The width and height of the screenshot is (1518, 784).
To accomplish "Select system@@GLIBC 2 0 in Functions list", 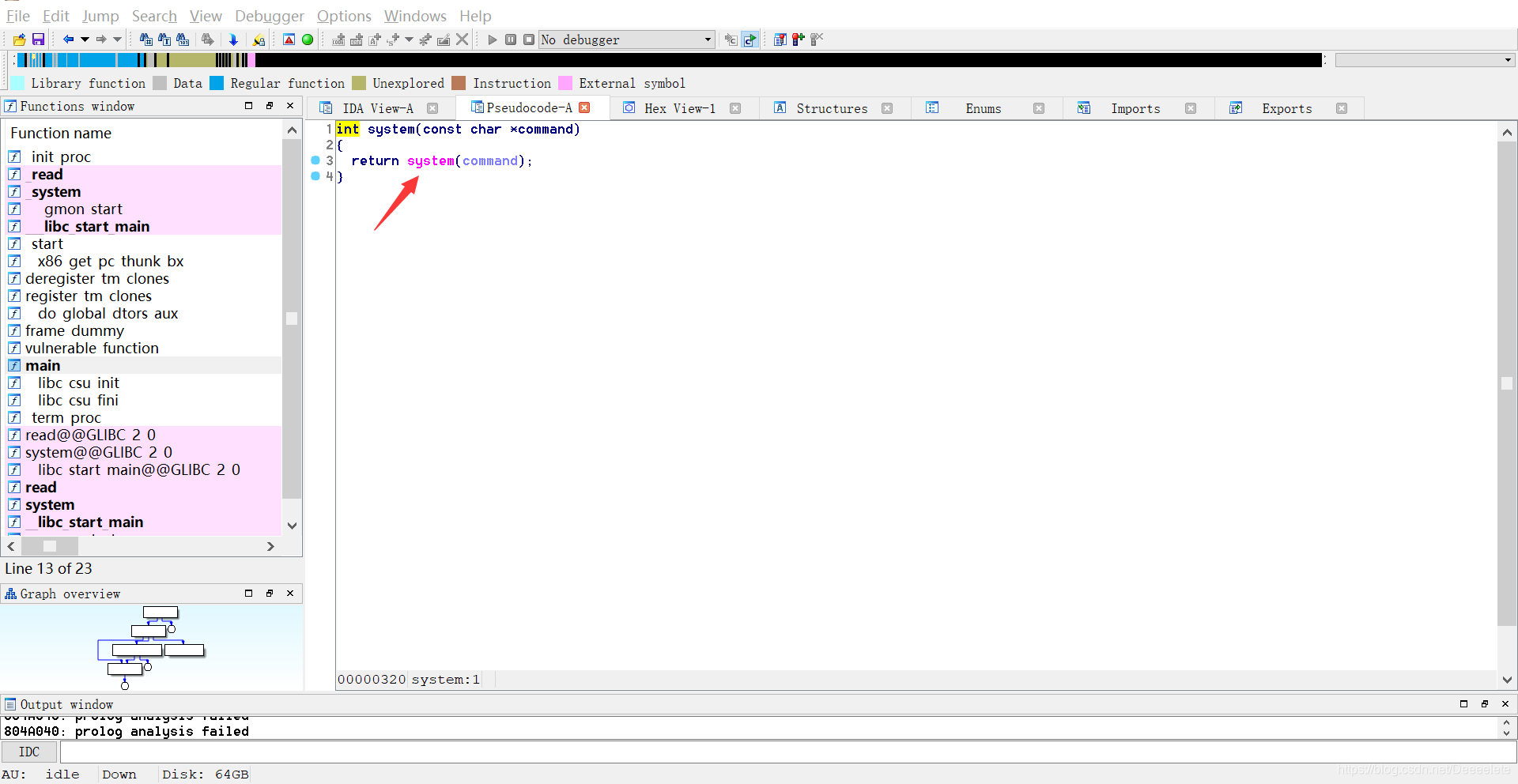I will click(99, 452).
